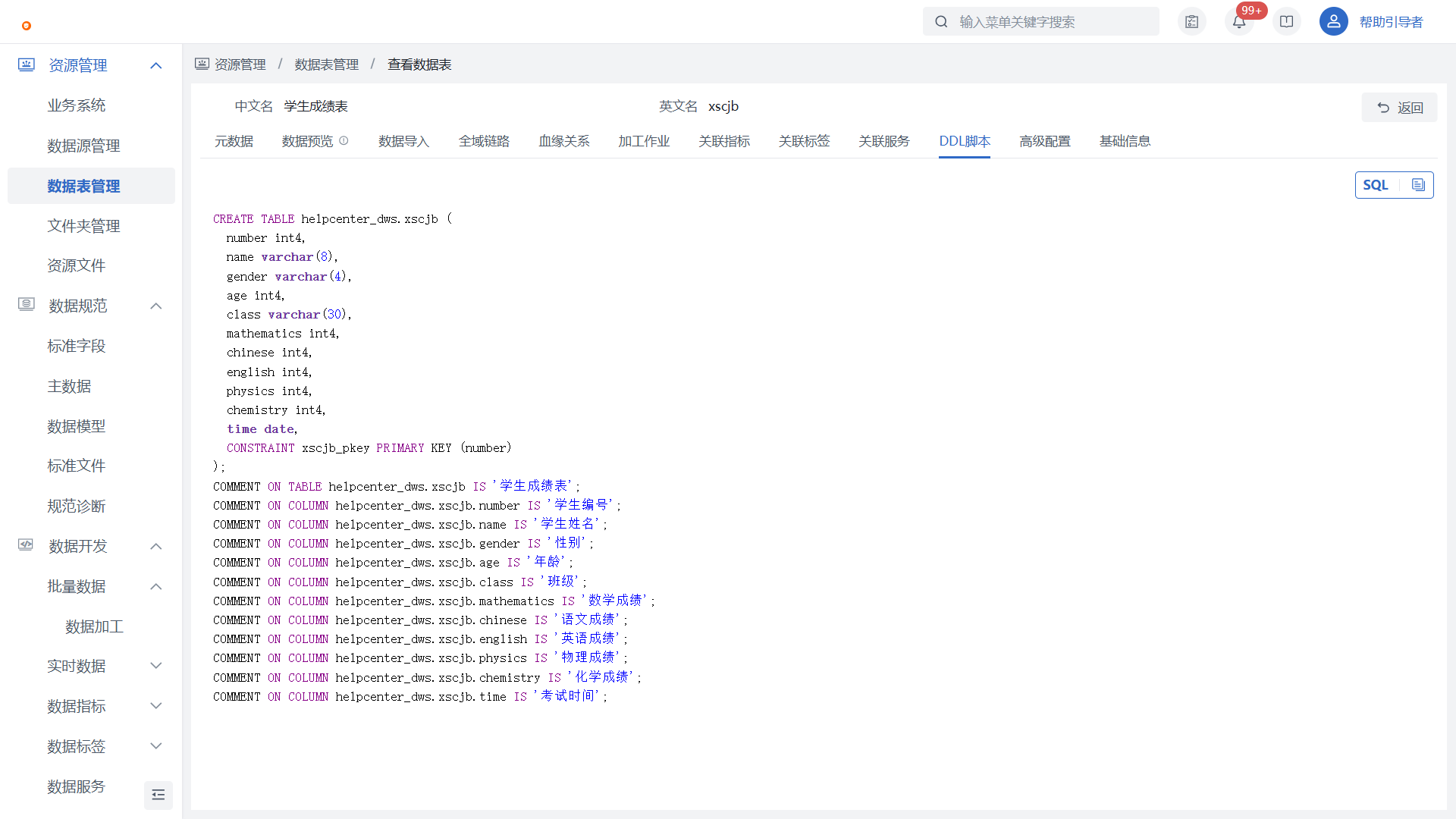
Task: Click the CONSTRAINT xscjb_pkey line
Action: (x=369, y=448)
